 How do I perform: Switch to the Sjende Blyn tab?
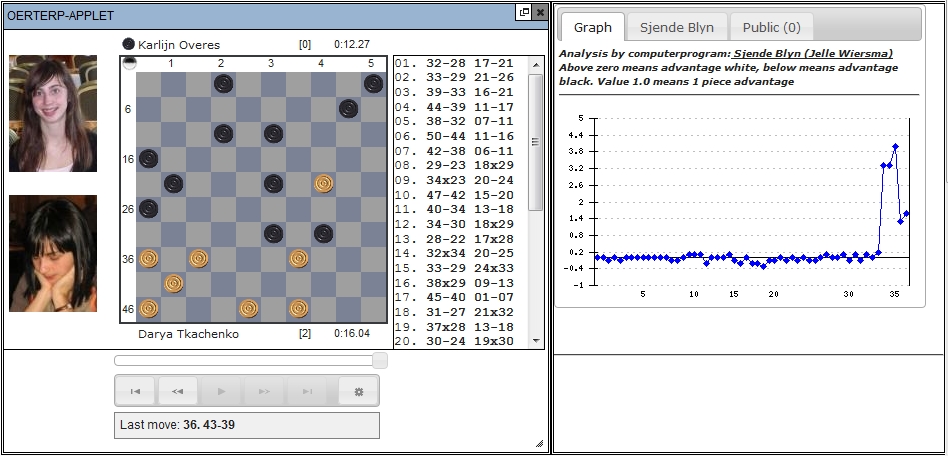tap(677, 28)
